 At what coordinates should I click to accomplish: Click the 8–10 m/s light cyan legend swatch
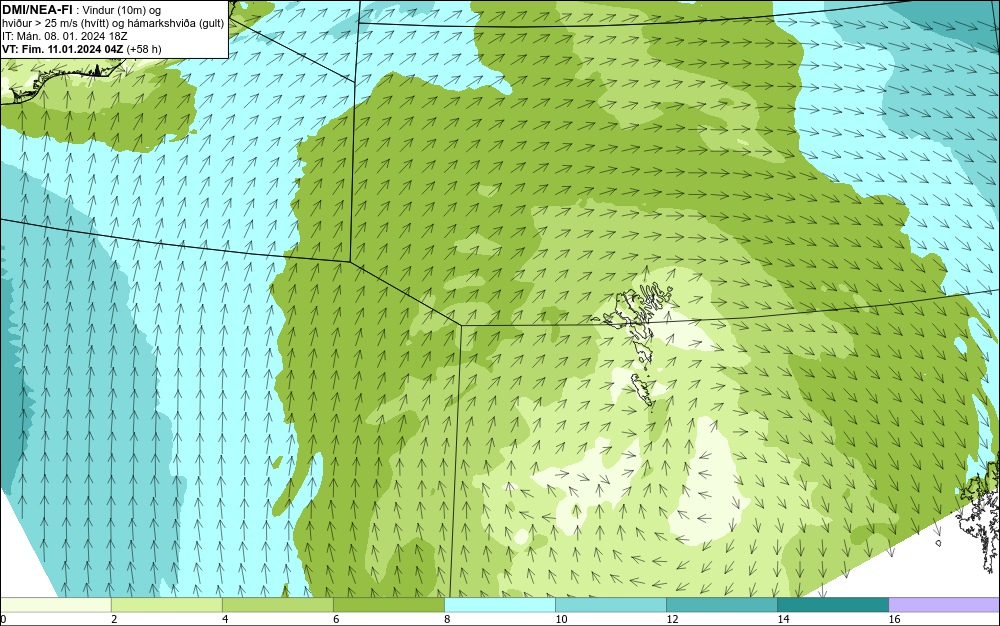click(x=500, y=604)
